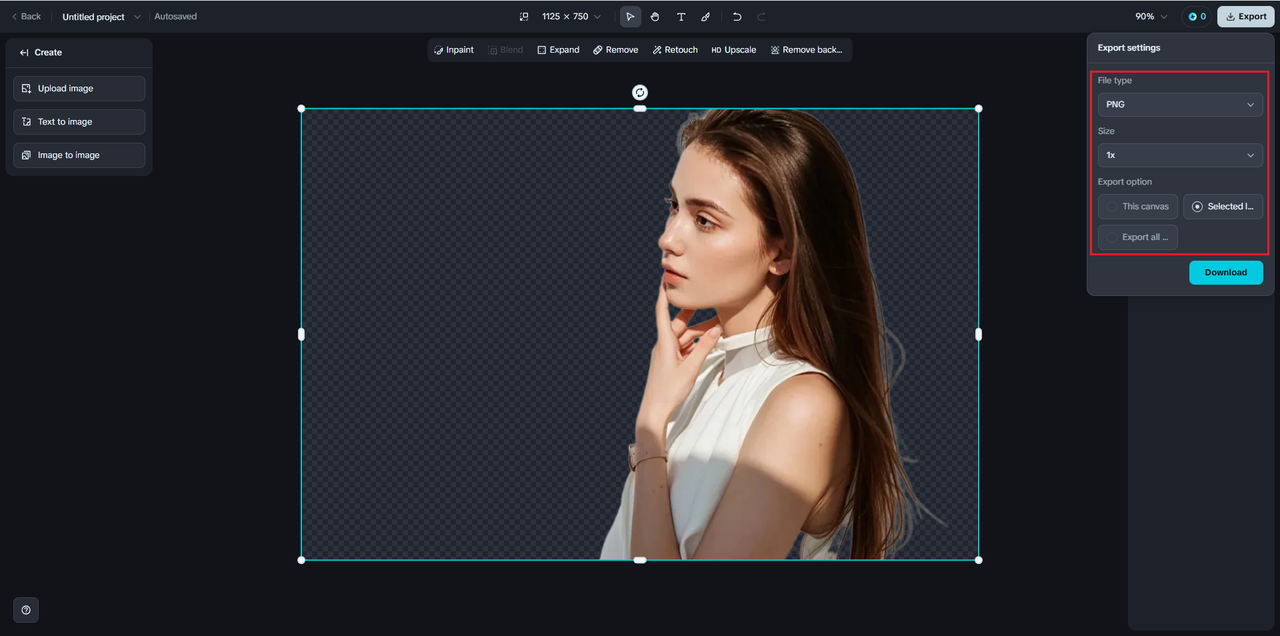Open the 1x size dropdown
The image size is (1280, 636).
pos(1180,156)
